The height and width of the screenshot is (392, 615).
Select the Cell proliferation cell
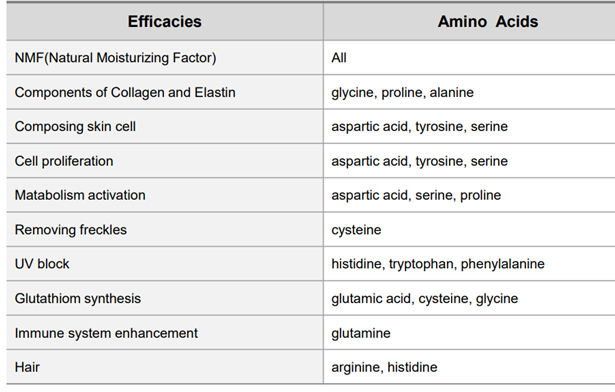point(165,161)
